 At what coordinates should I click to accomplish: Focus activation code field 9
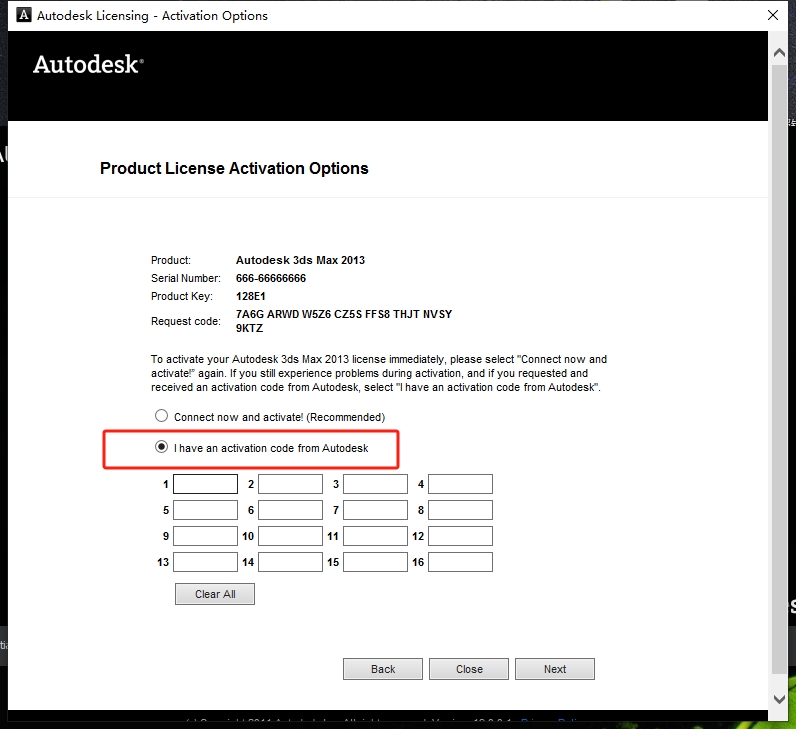[205, 536]
